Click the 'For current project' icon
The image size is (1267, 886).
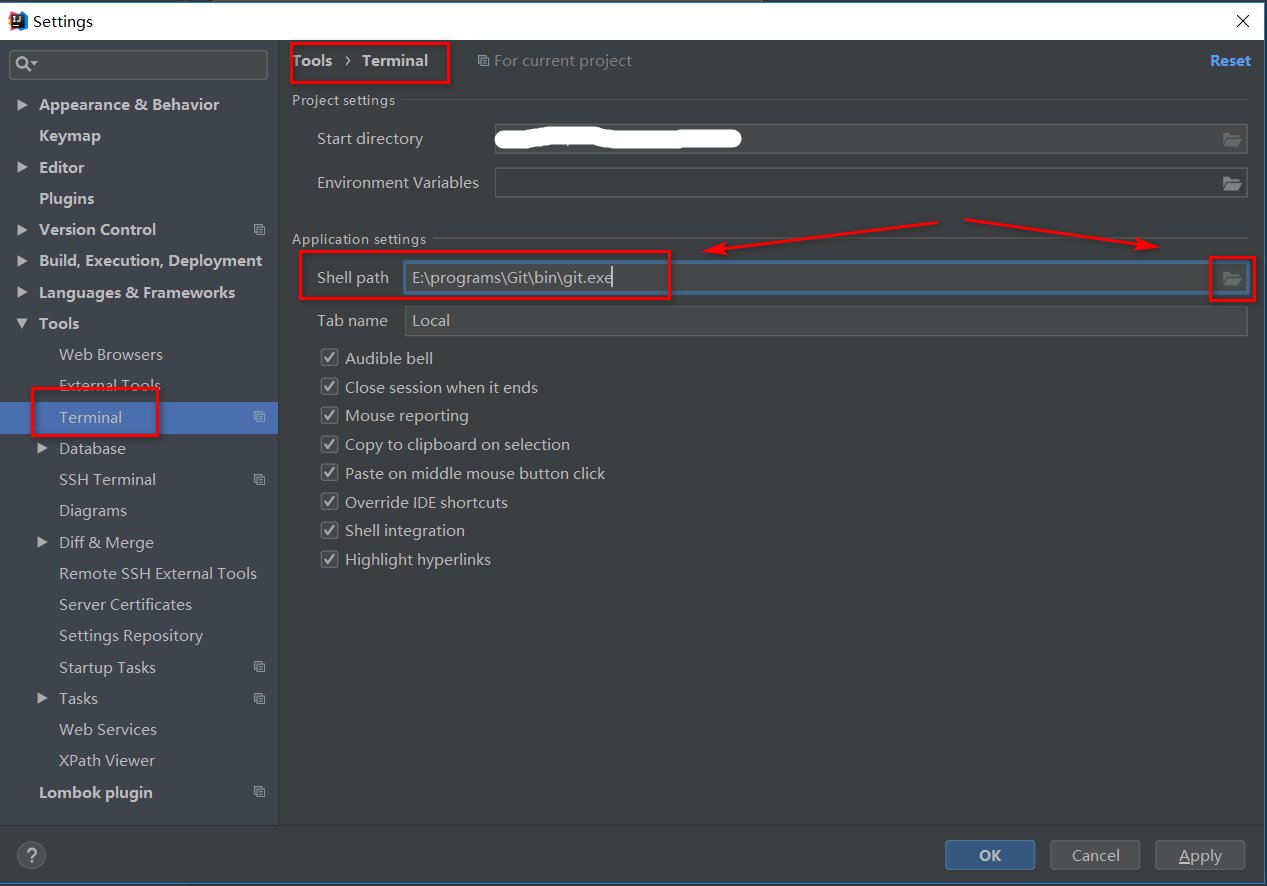483,61
